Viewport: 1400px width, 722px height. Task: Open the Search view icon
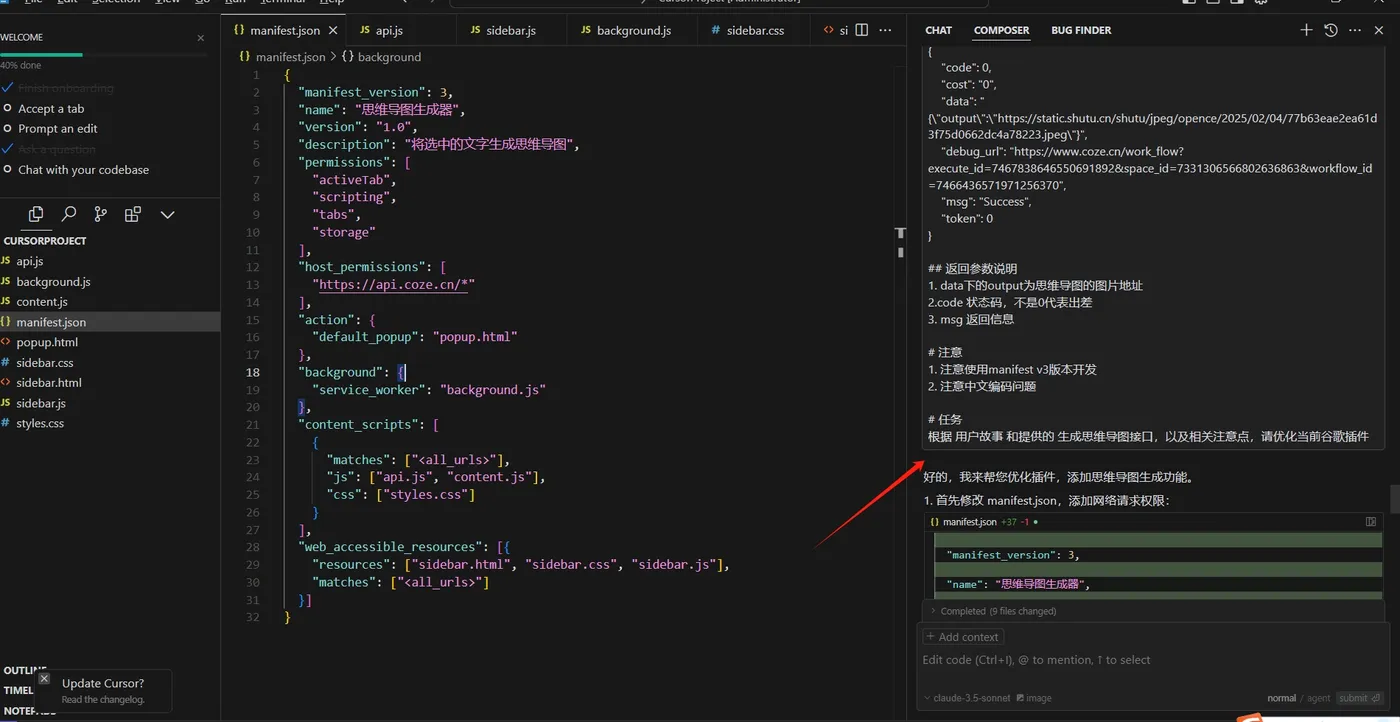[69, 214]
